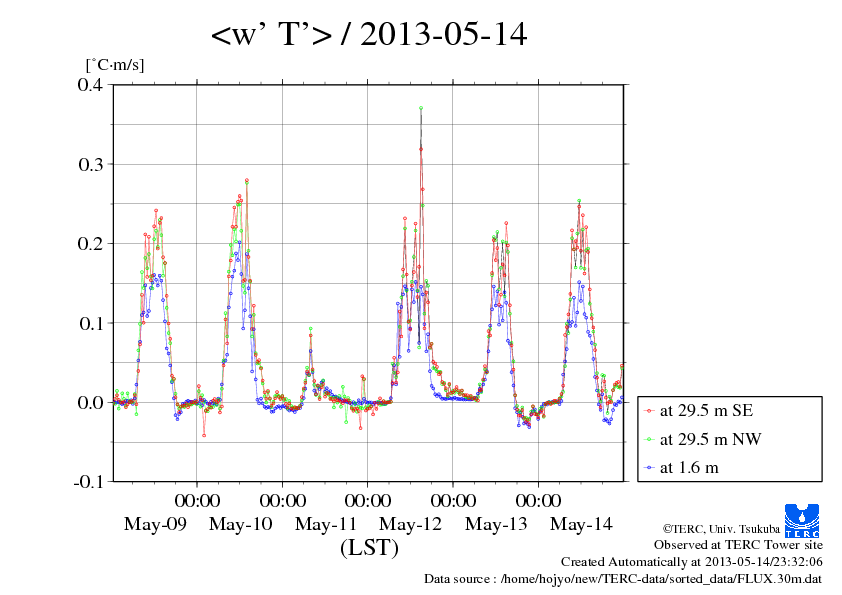Click the y-axis value '0.2'
This screenshot has height=595, width=842.
[90, 243]
